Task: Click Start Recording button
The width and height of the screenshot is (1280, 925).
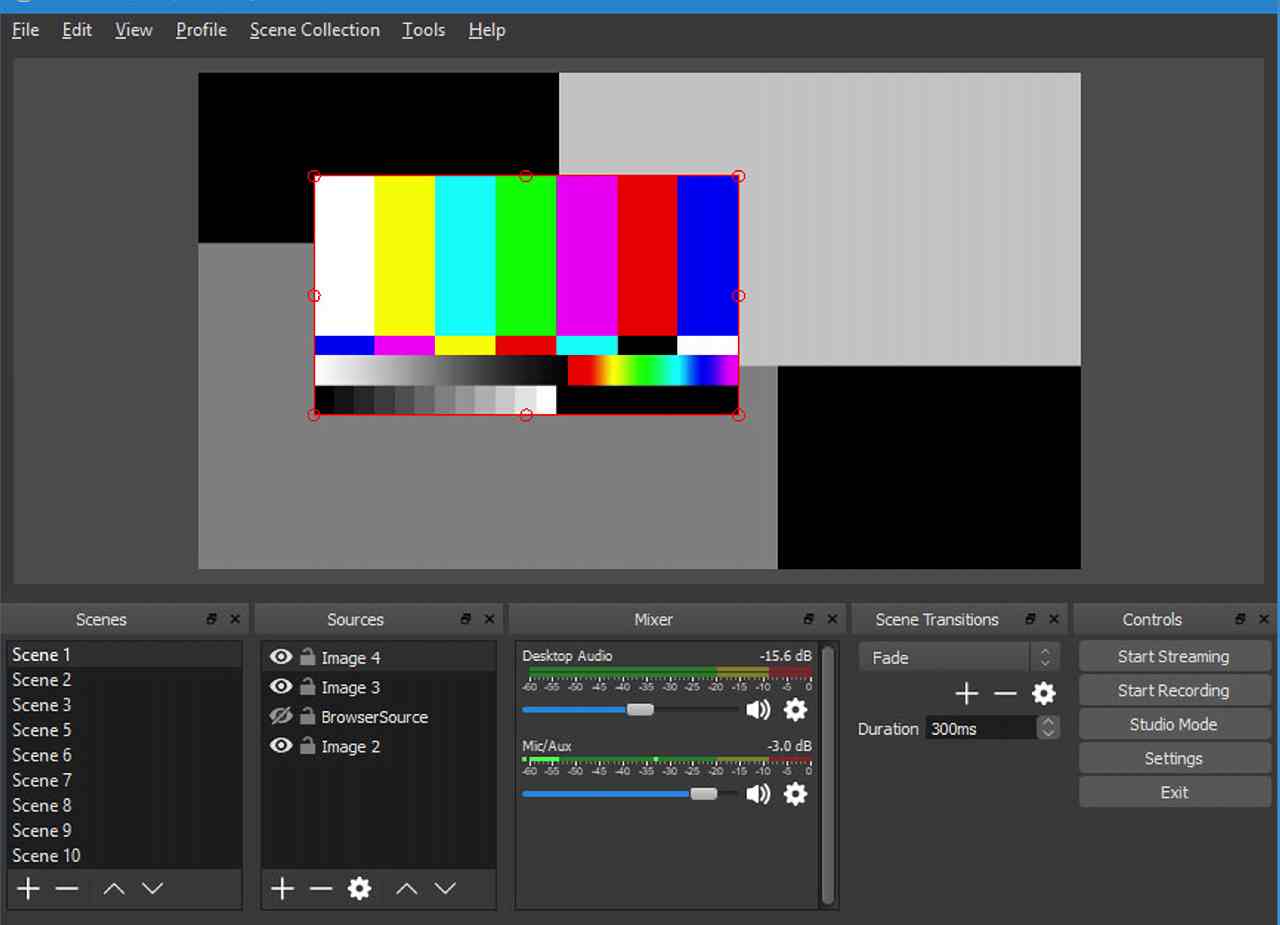Action: pos(1173,691)
